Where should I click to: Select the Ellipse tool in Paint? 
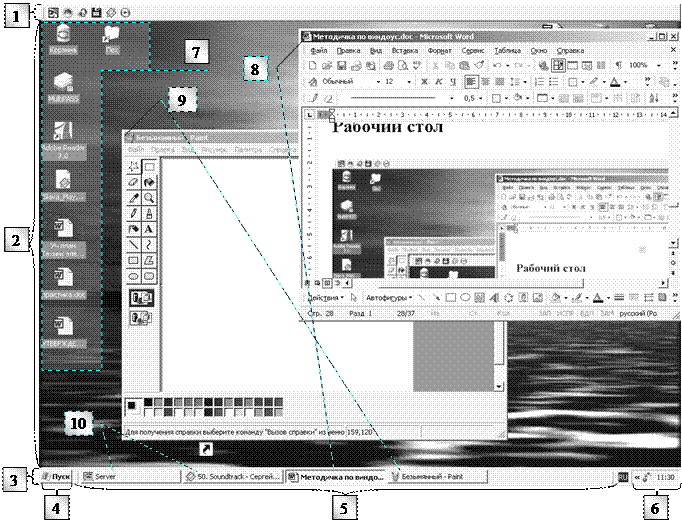(x=134, y=276)
